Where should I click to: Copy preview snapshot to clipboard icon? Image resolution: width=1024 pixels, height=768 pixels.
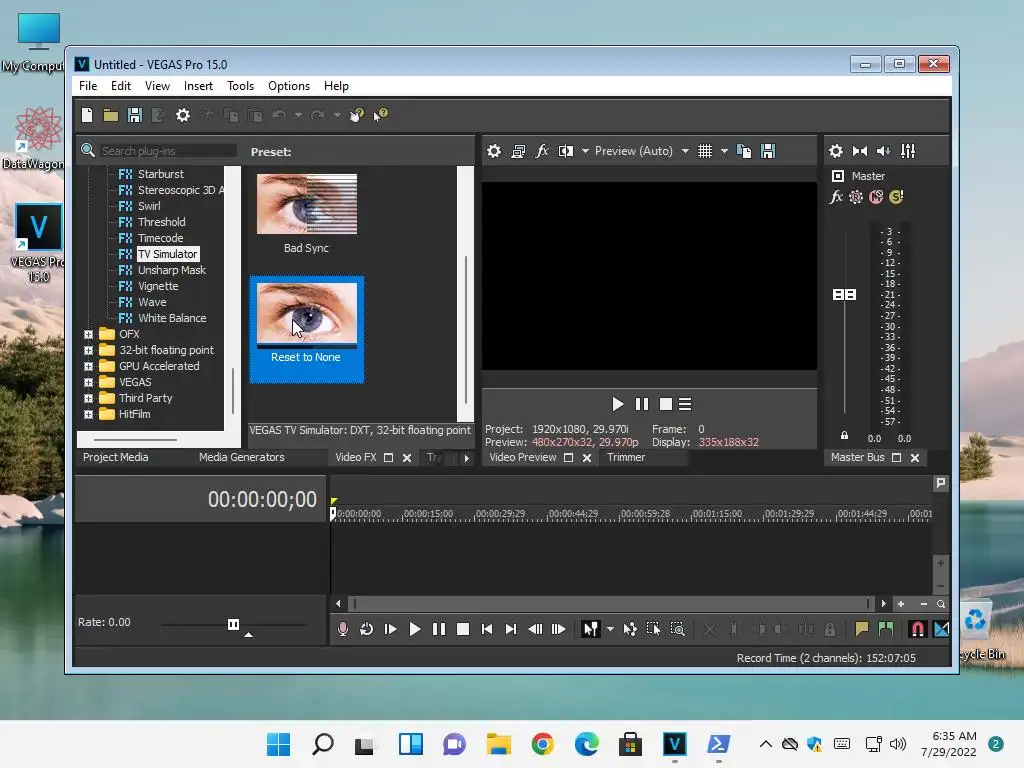[744, 152]
